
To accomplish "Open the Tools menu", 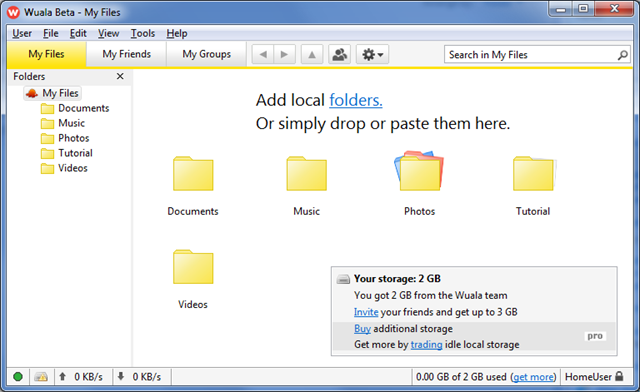I will 142,33.
